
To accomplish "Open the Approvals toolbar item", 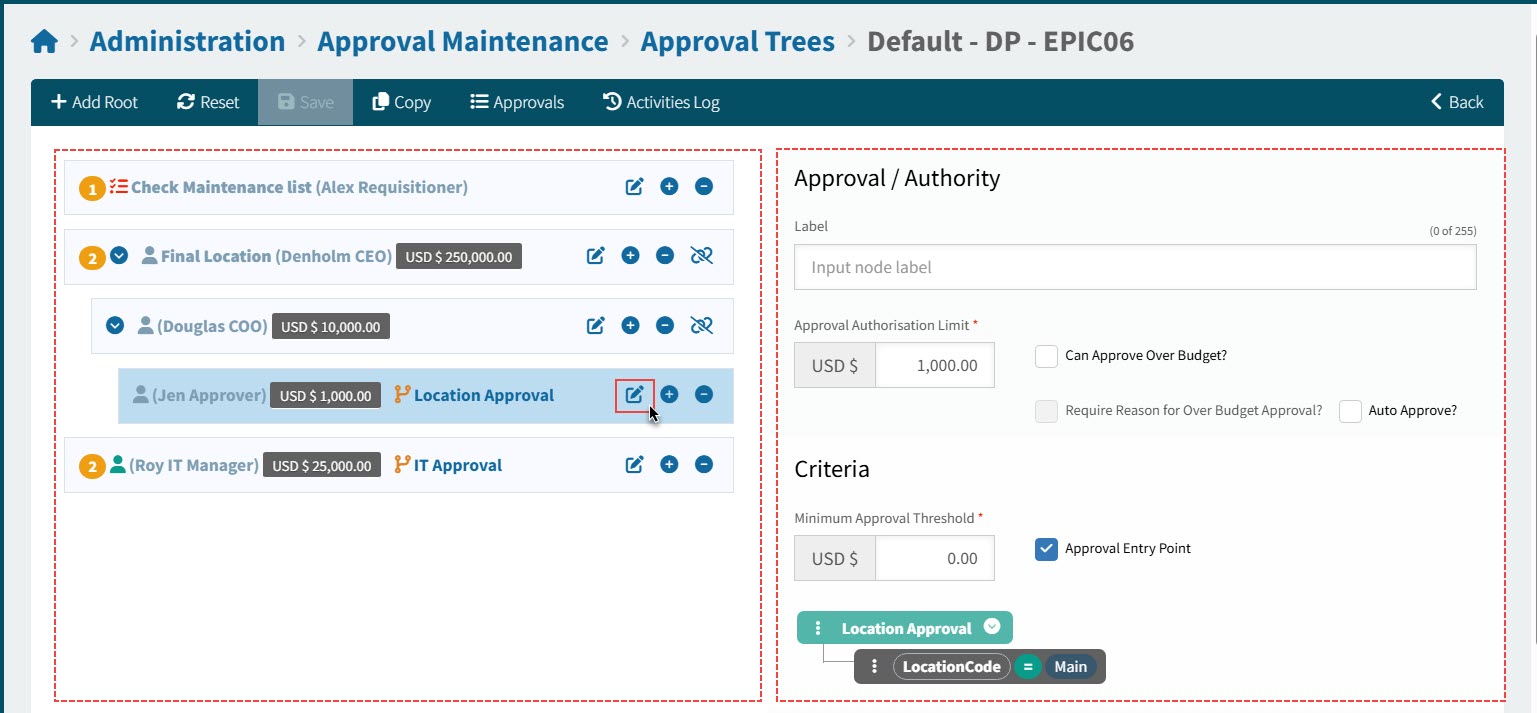I will [x=517, y=102].
